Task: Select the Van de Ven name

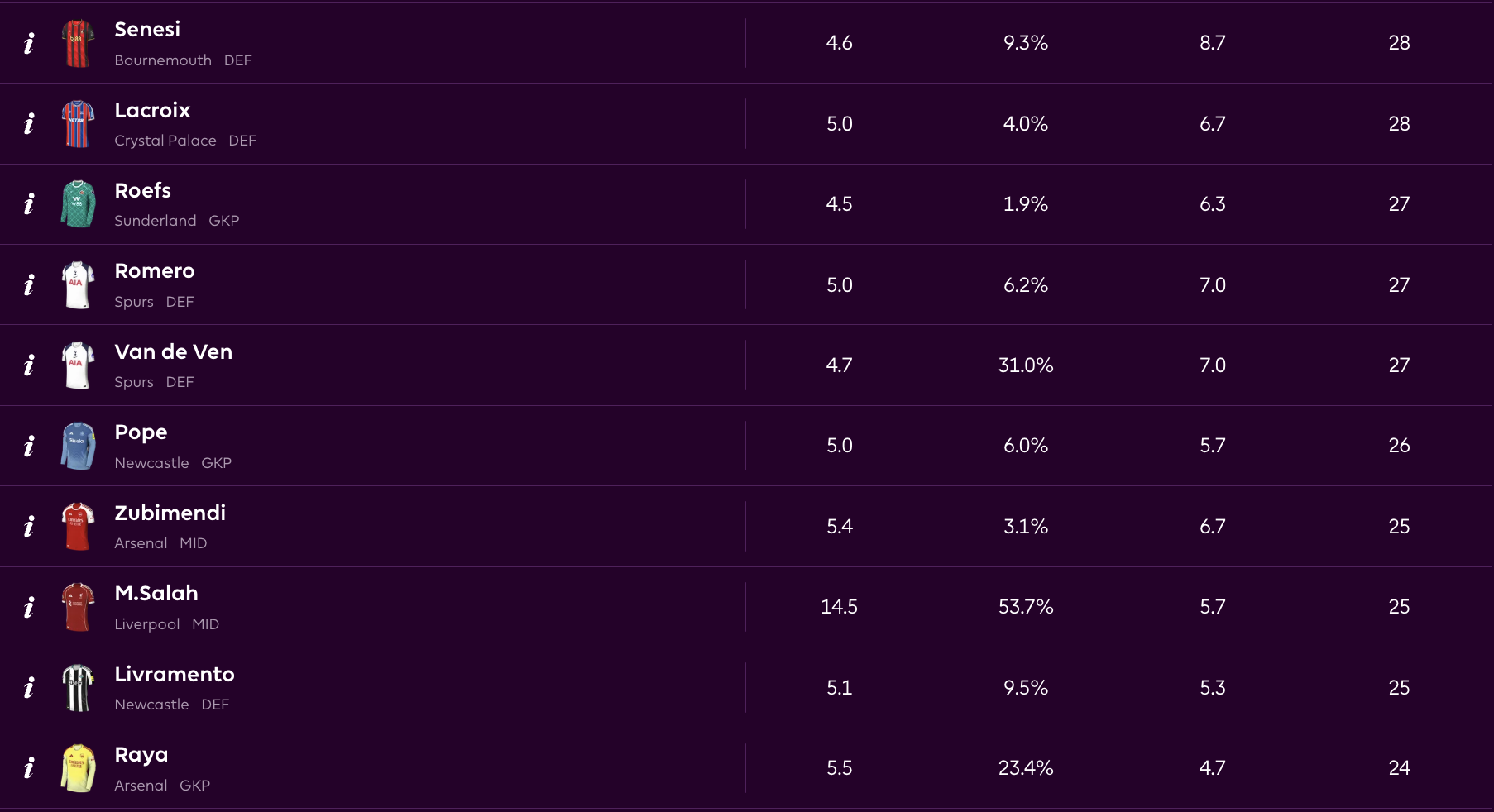Action: coord(173,352)
